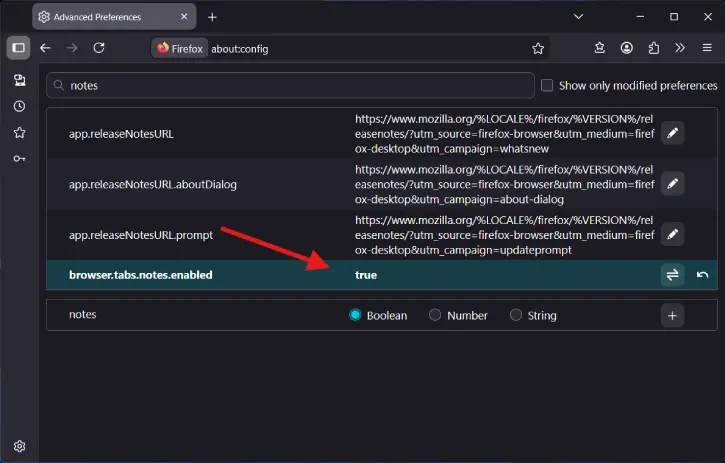Click the whatsnew campaign URL value

coord(504,134)
